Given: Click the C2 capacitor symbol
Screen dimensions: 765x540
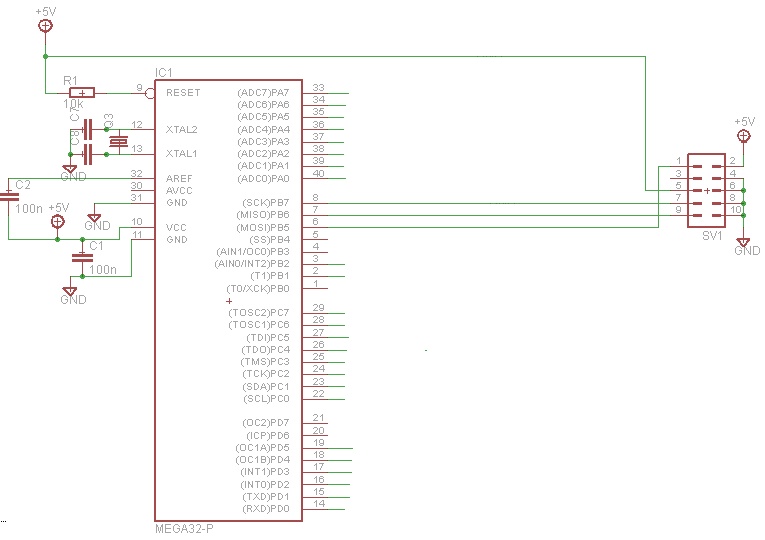Looking at the screenshot, I should click(9, 197).
